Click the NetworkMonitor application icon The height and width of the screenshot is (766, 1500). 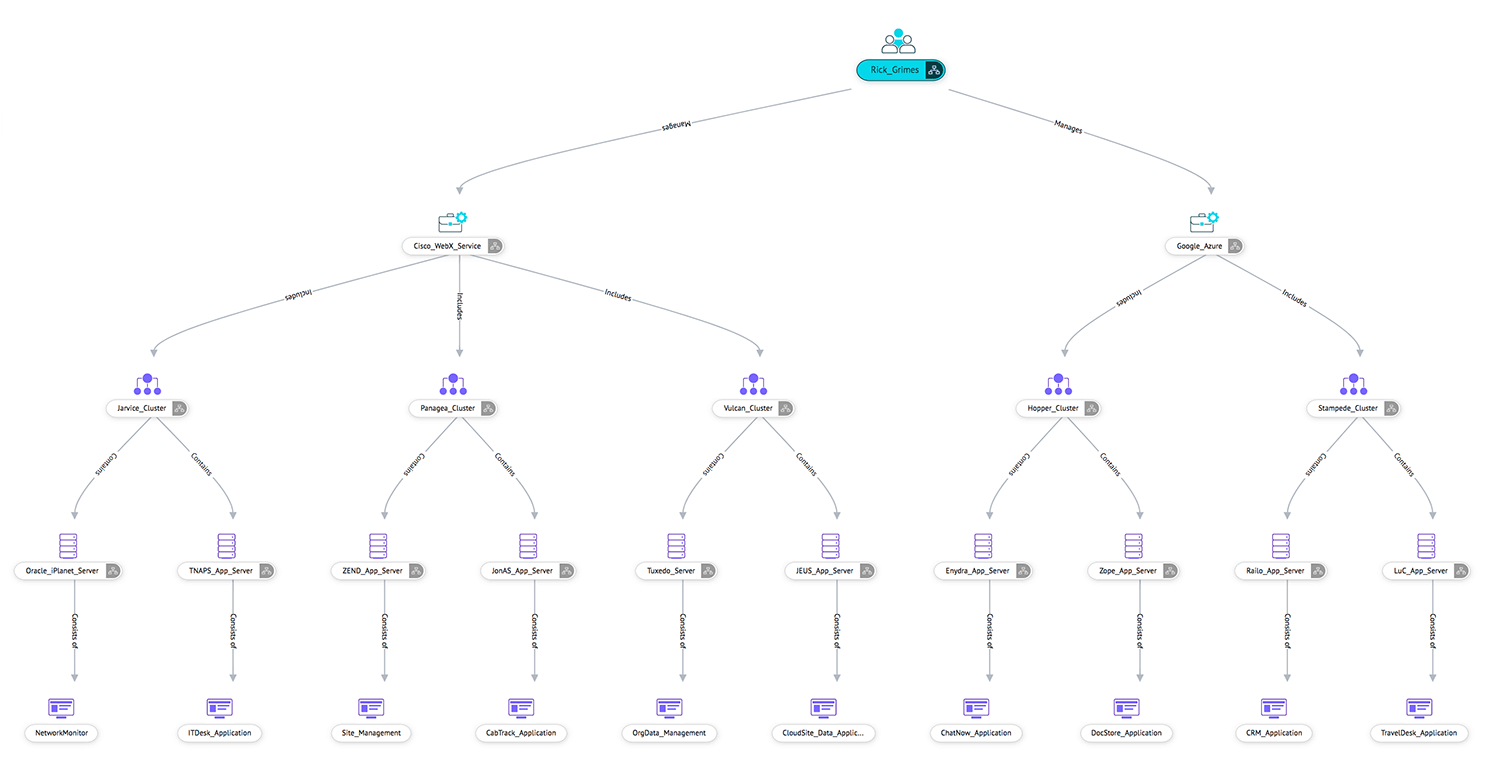[61, 708]
